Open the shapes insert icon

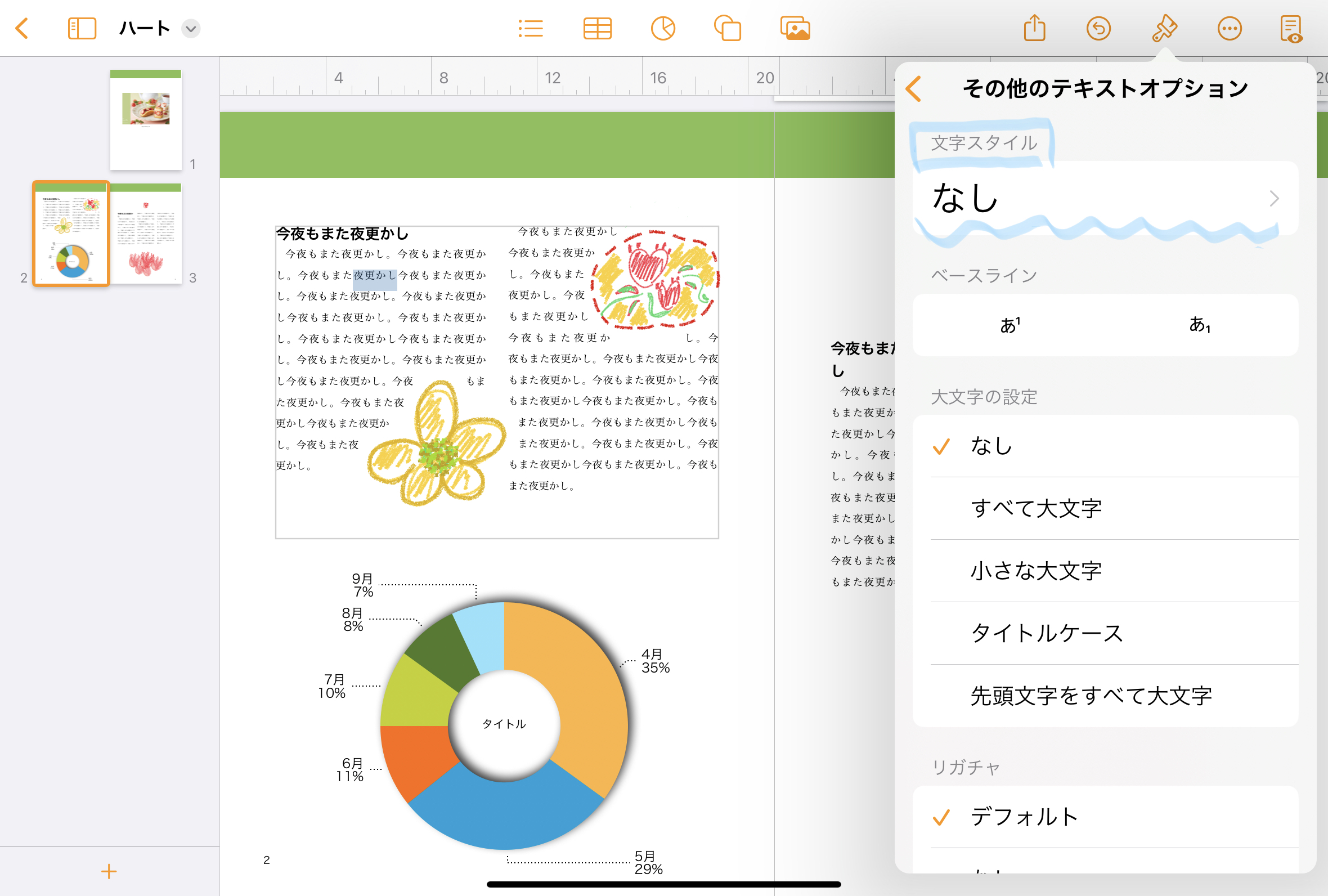click(727, 28)
